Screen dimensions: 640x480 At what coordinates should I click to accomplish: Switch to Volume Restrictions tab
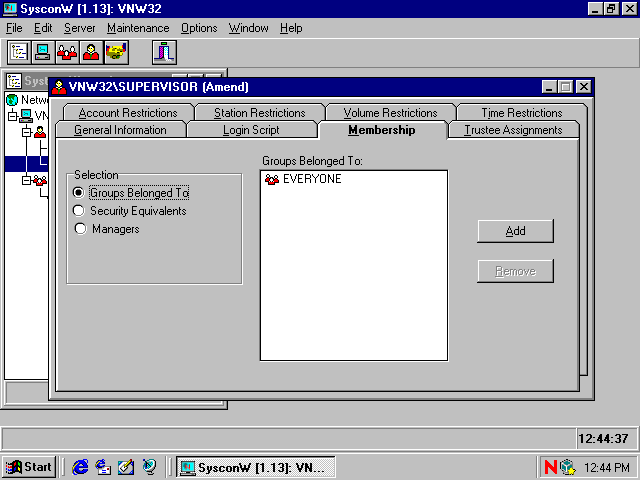click(391, 113)
